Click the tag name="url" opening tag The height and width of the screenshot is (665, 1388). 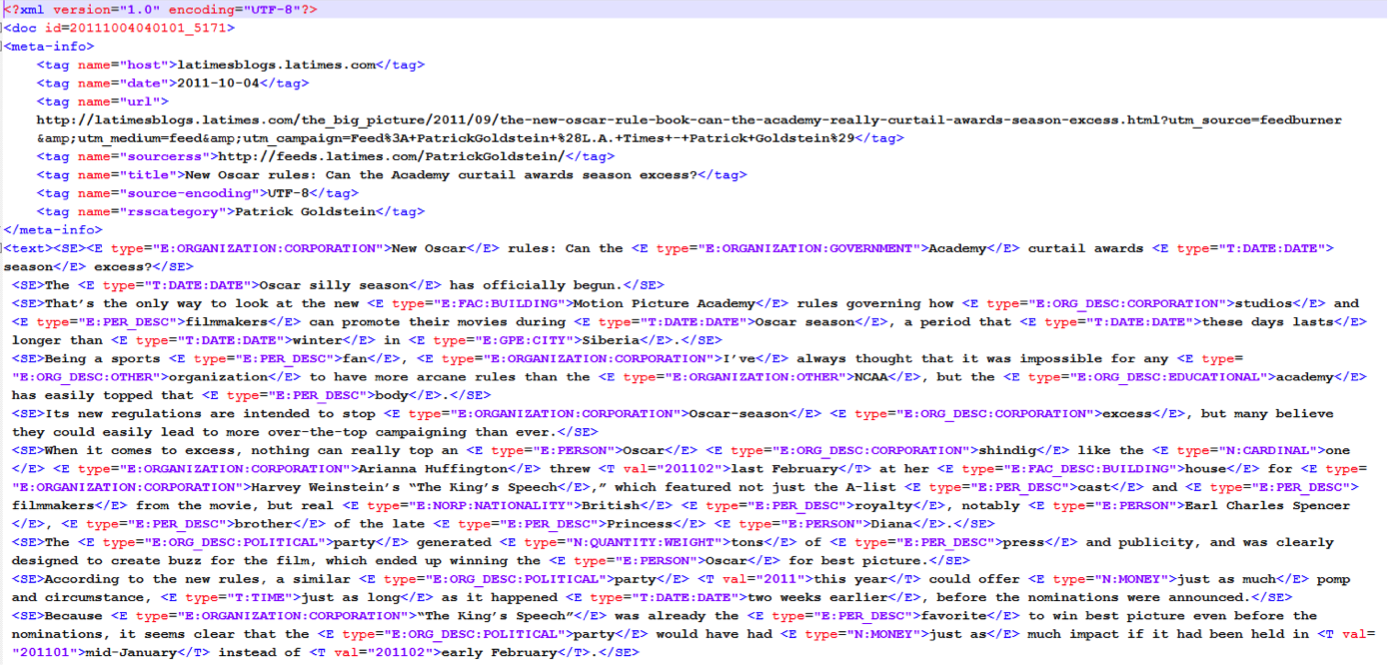tap(103, 101)
